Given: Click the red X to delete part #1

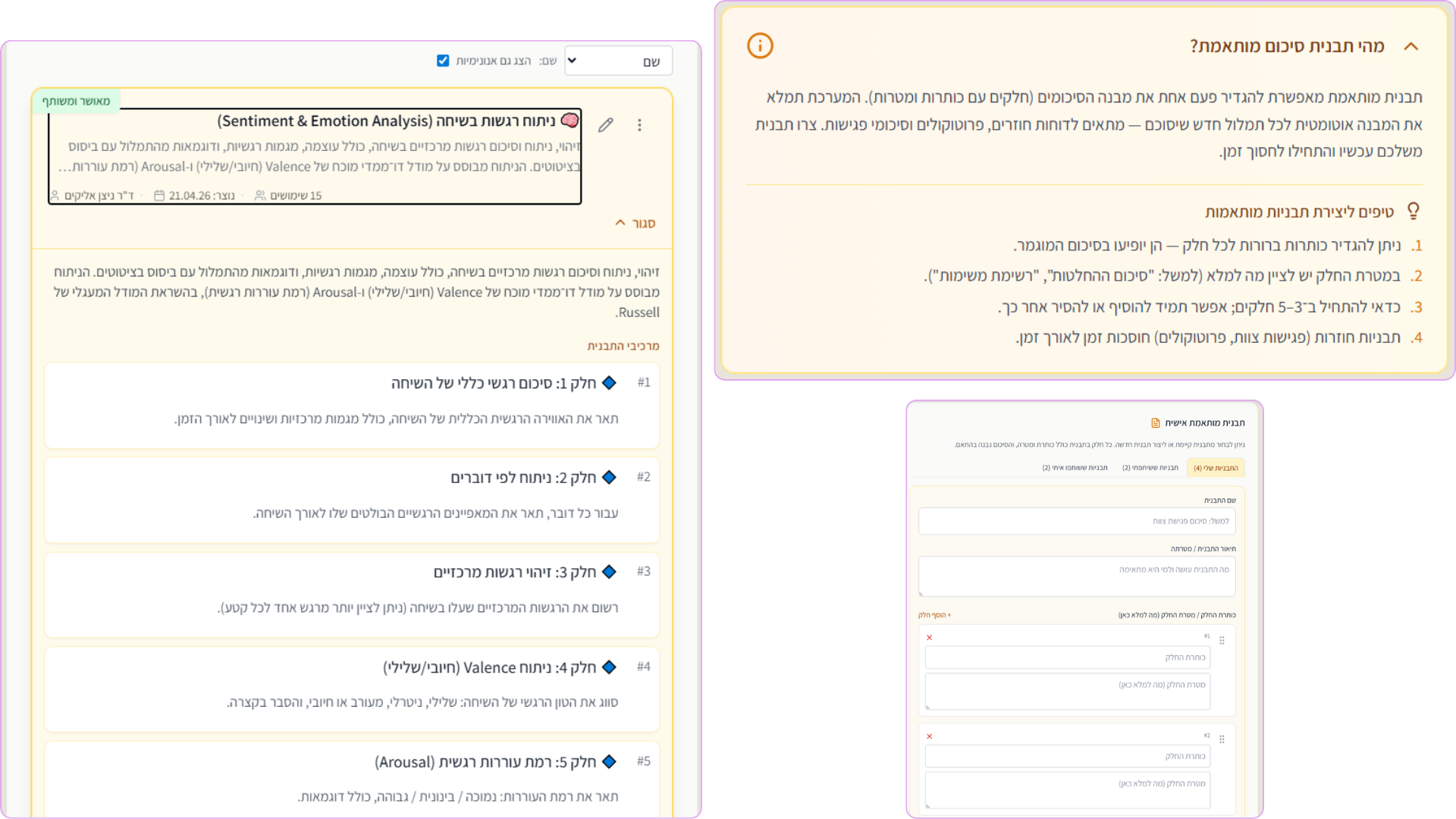Looking at the screenshot, I should (929, 638).
